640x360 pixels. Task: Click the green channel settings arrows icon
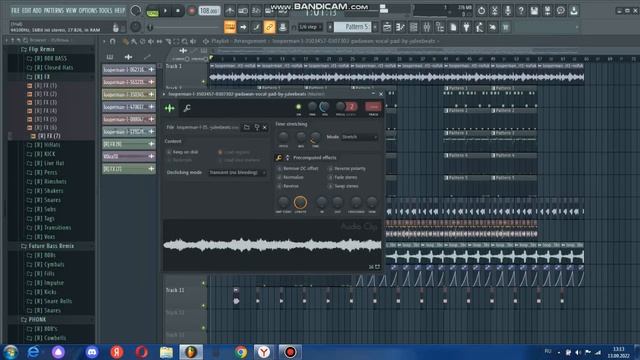tap(170, 108)
